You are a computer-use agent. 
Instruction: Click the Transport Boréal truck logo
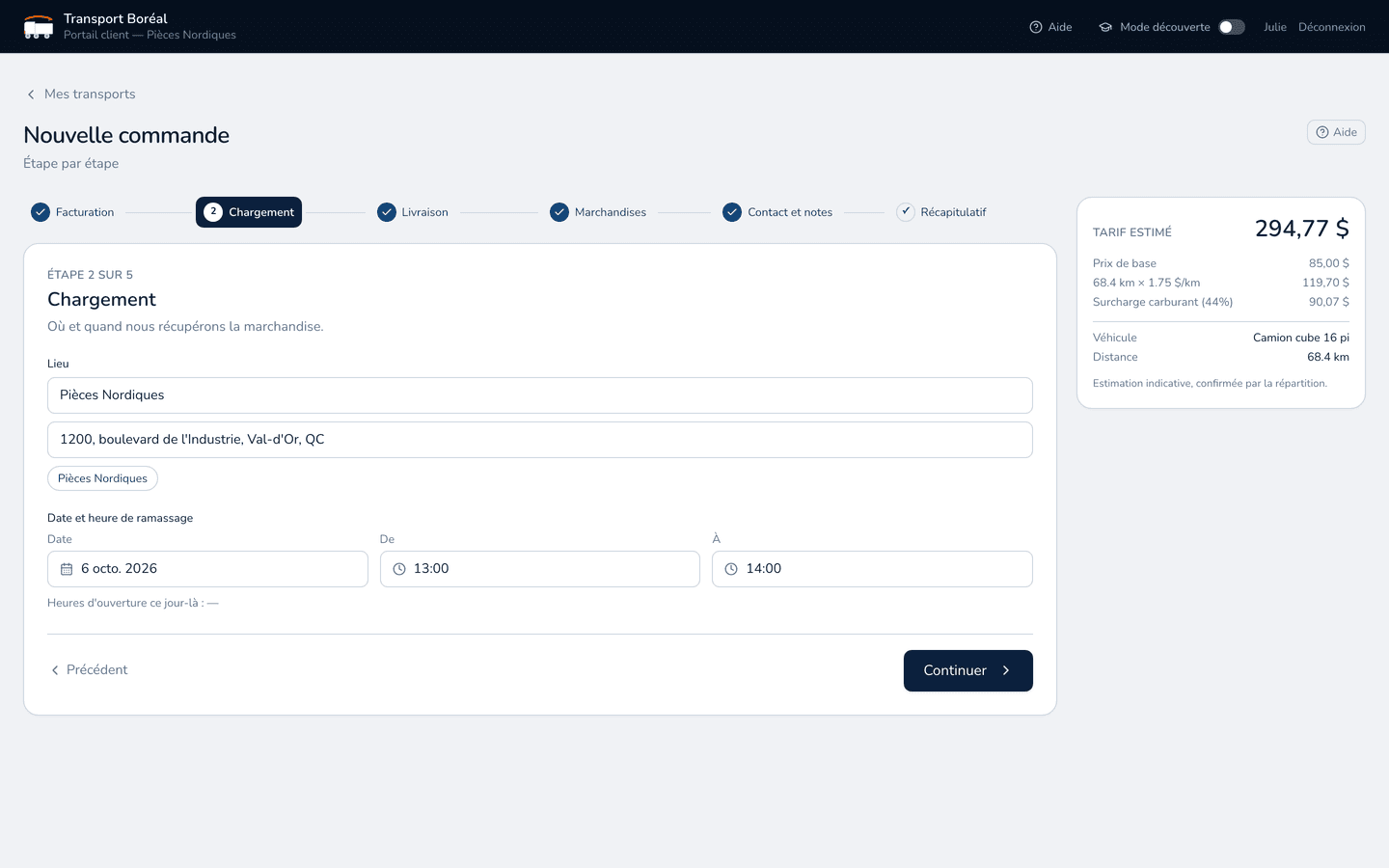[x=39, y=27]
